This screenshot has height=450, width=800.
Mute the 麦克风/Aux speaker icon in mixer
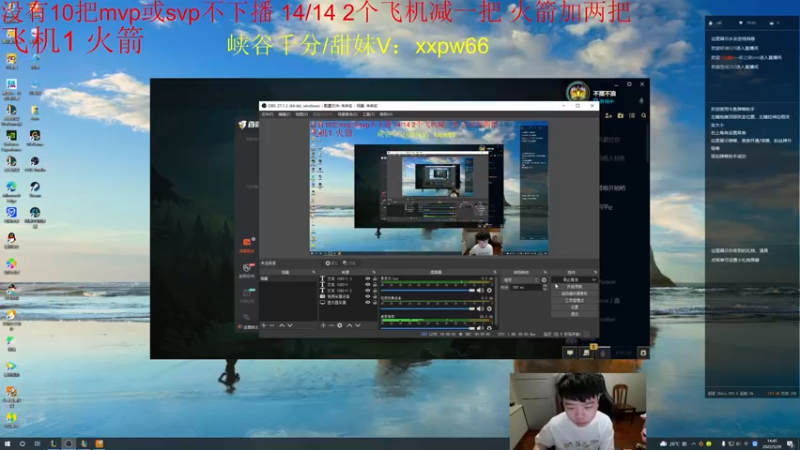480,290
